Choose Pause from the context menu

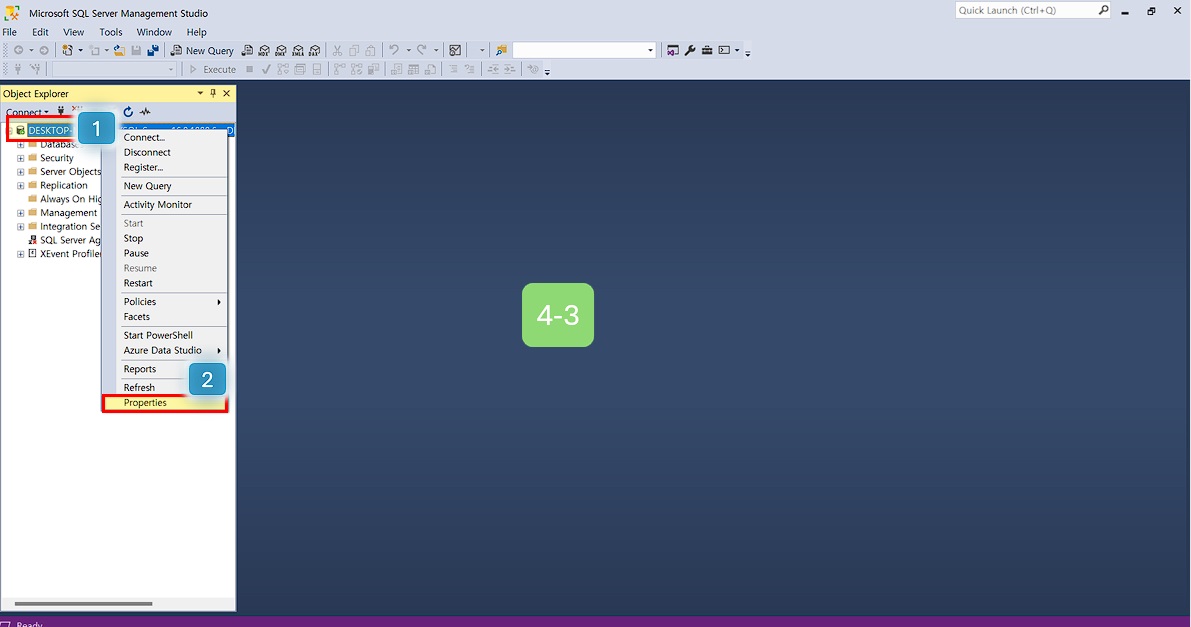click(x=165, y=253)
